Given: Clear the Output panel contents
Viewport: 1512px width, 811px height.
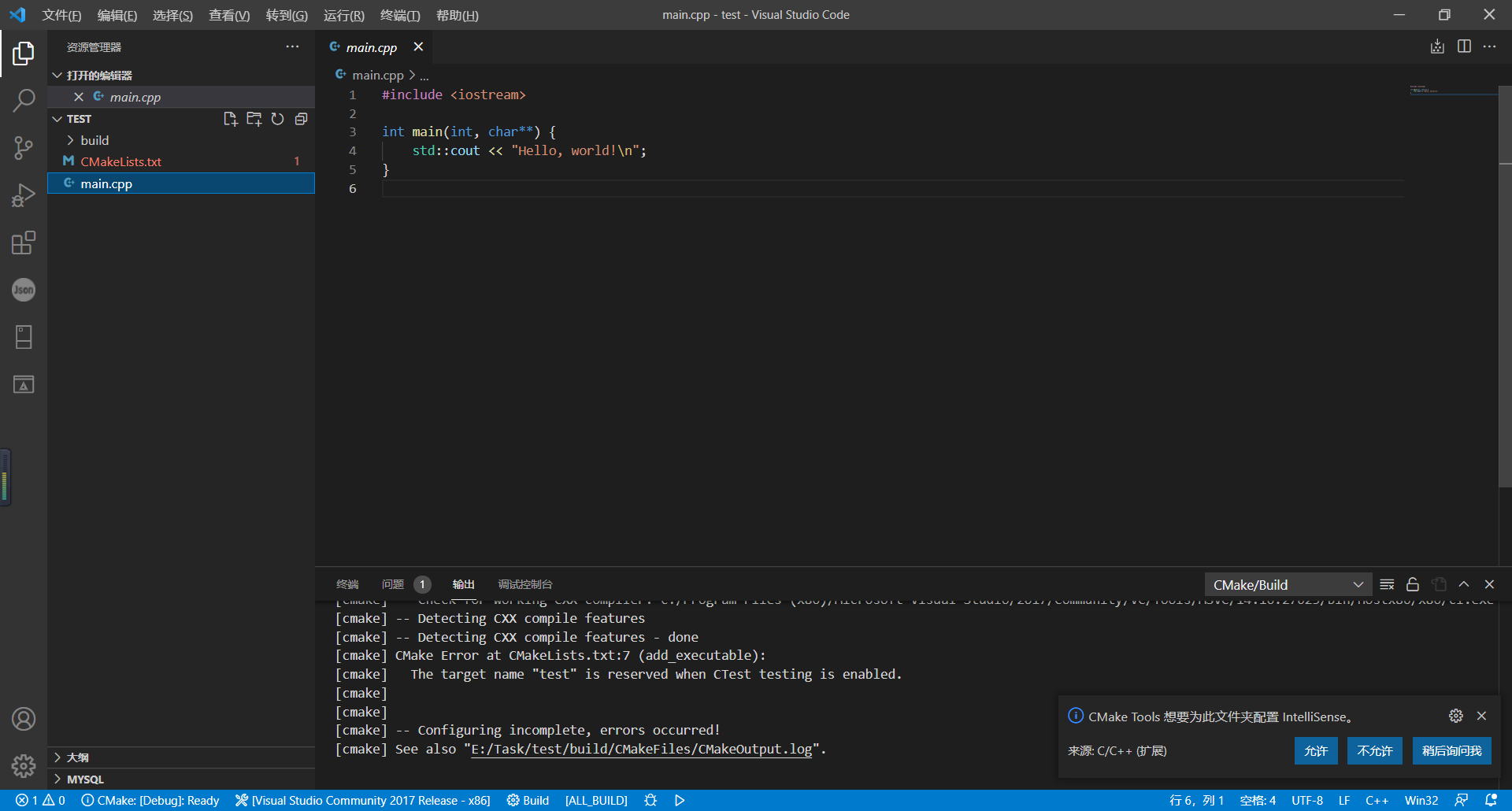Looking at the screenshot, I should click(1387, 584).
